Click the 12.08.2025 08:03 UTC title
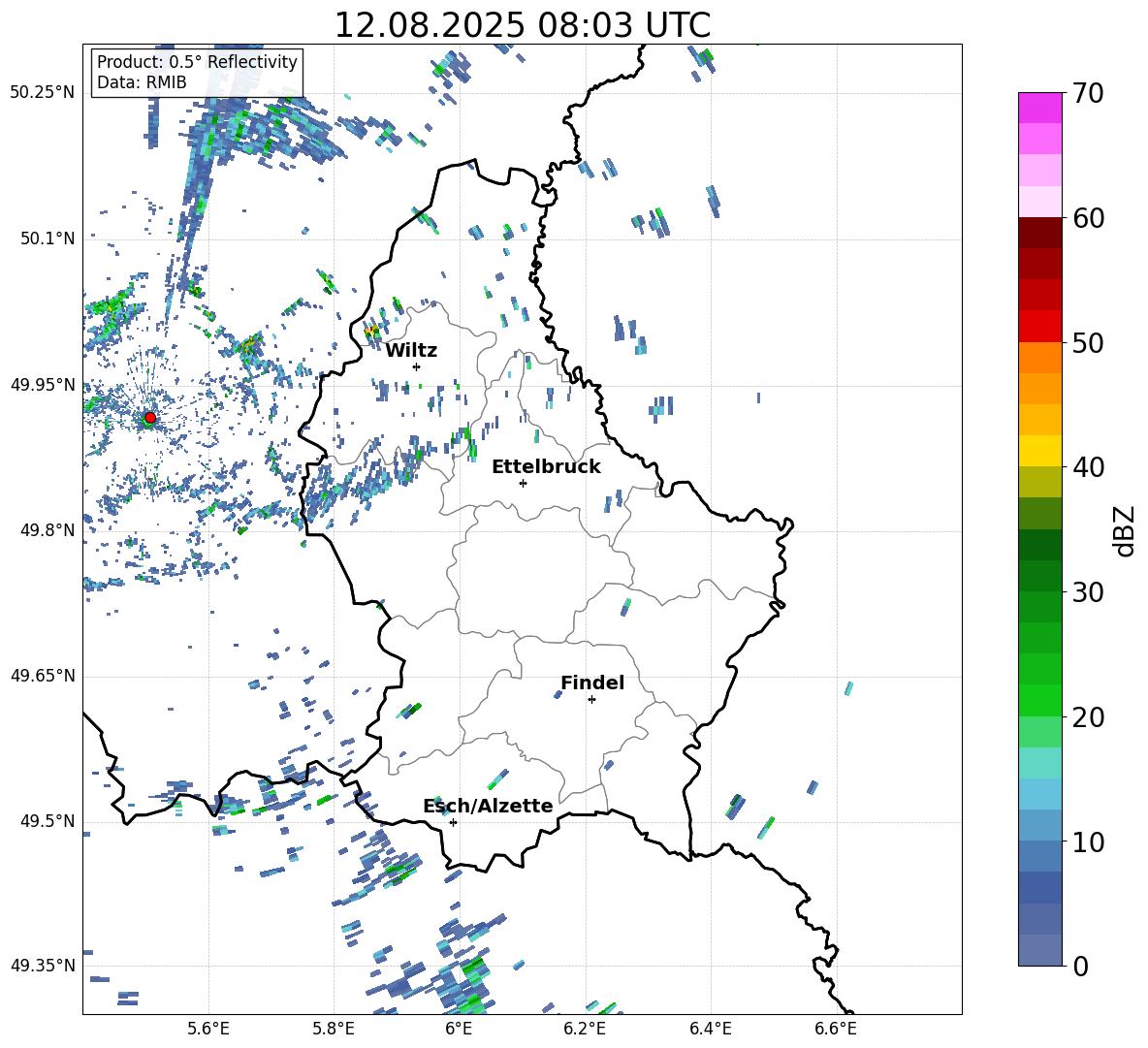The width and height of the screenshot is (1148, 1048). pyautogui.click(x=522, y=25)
